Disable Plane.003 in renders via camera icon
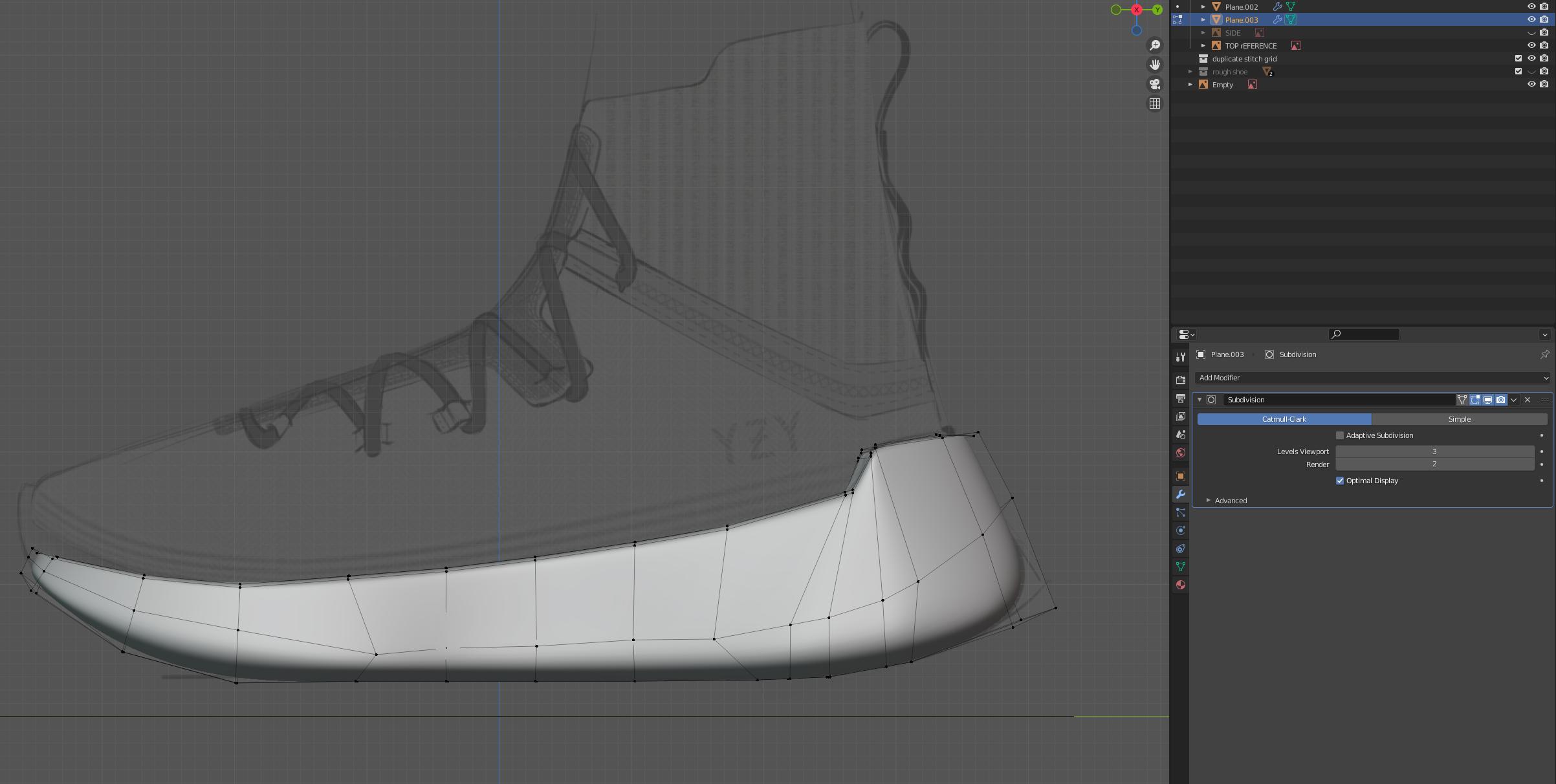 pos(1544,20)
